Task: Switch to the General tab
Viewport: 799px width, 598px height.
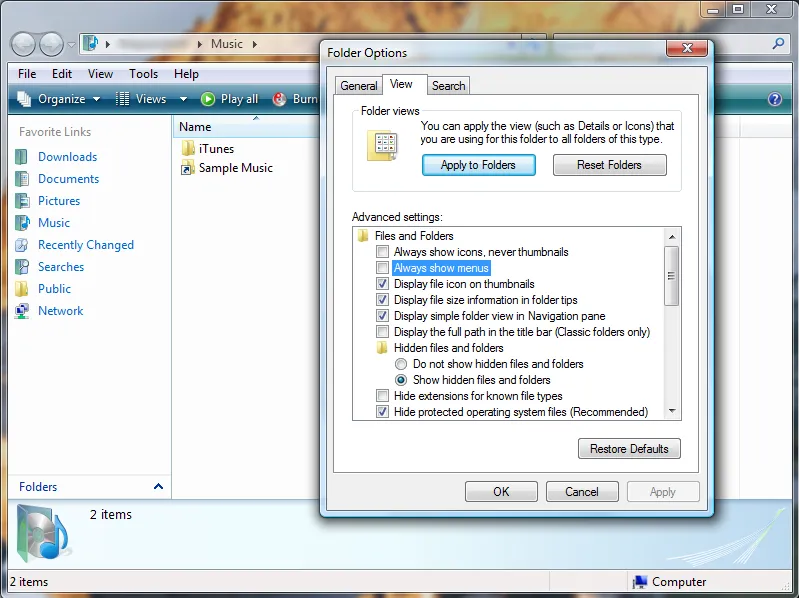Action: 358,86
